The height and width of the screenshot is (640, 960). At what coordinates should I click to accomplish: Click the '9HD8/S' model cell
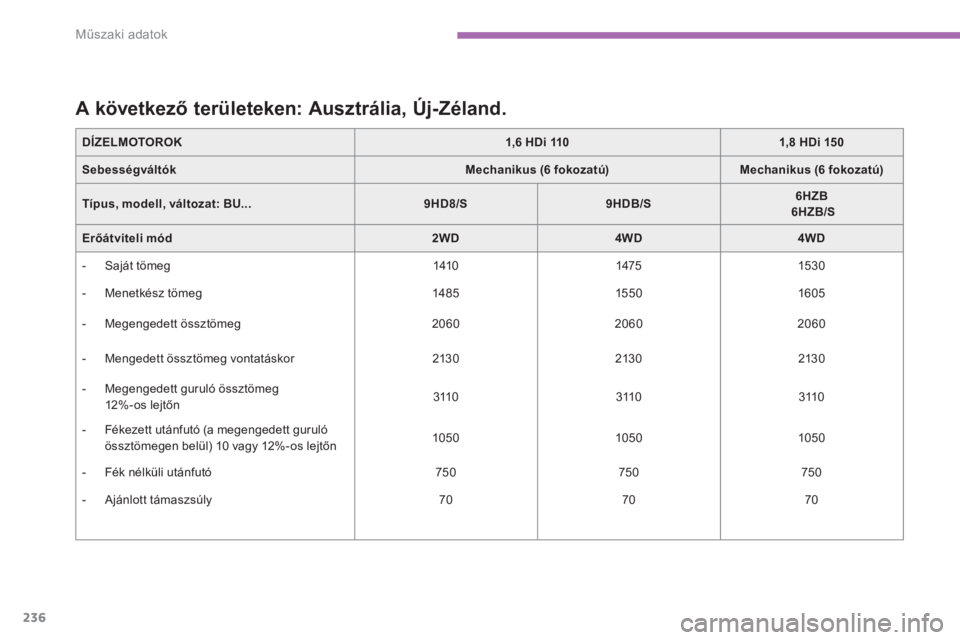446,204
